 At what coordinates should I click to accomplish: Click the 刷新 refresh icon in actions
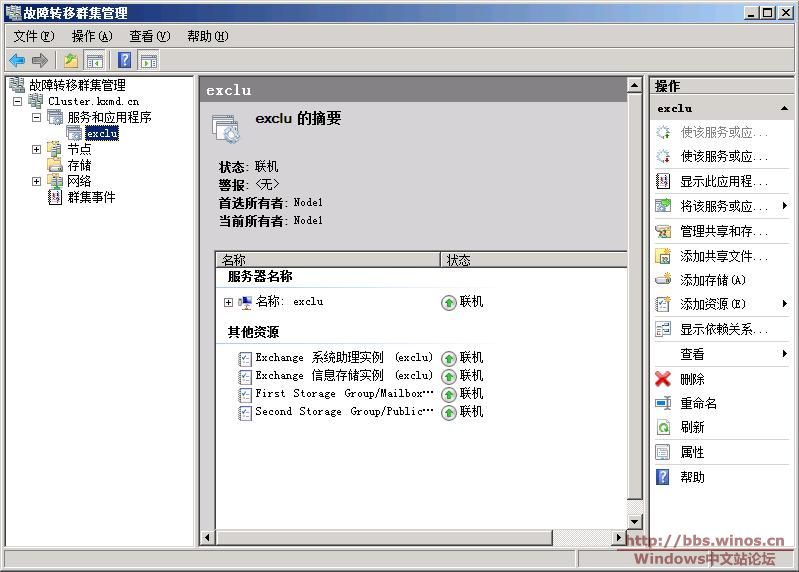pos(662,427)
